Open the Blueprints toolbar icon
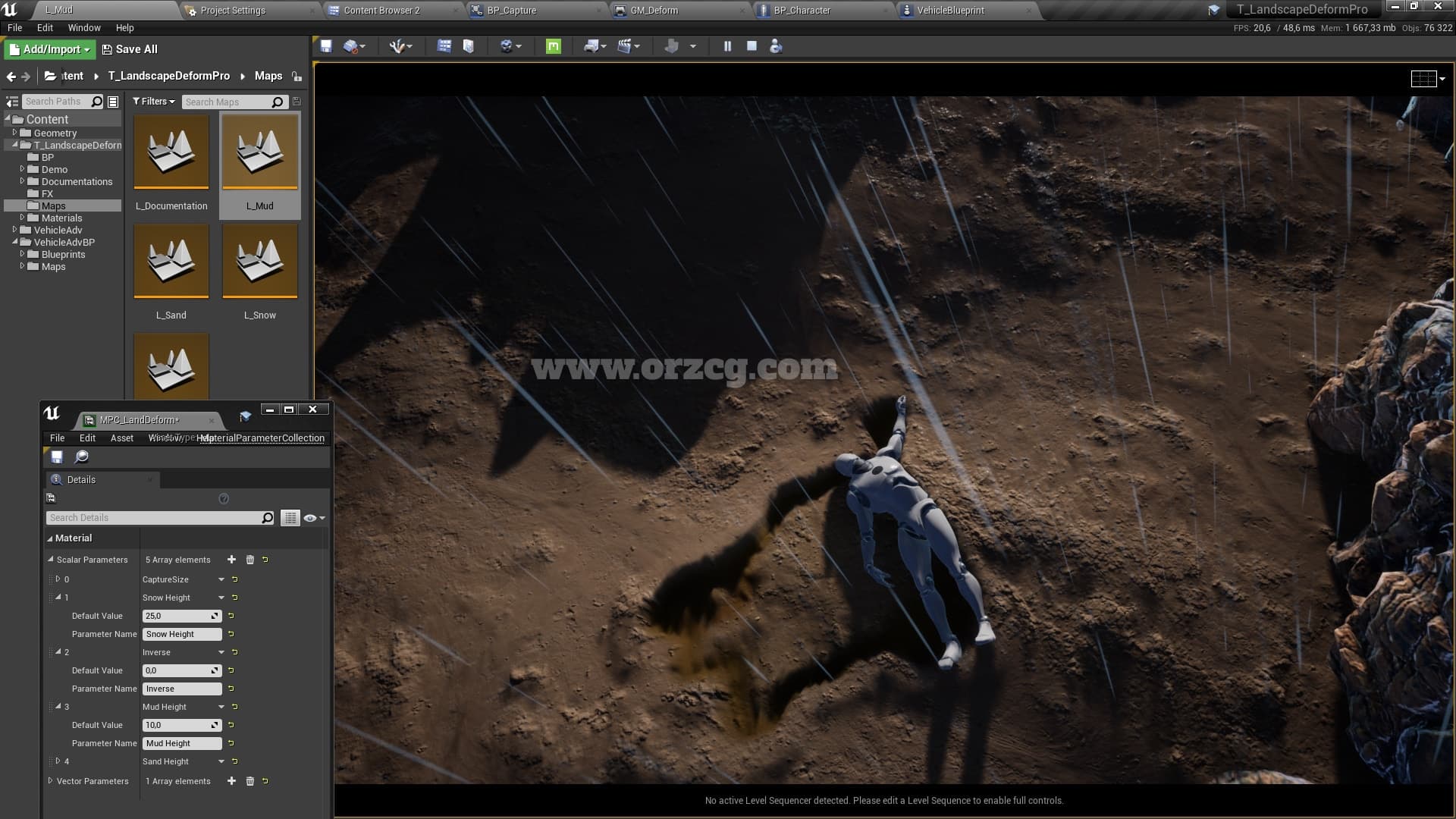 pos(591,46)
